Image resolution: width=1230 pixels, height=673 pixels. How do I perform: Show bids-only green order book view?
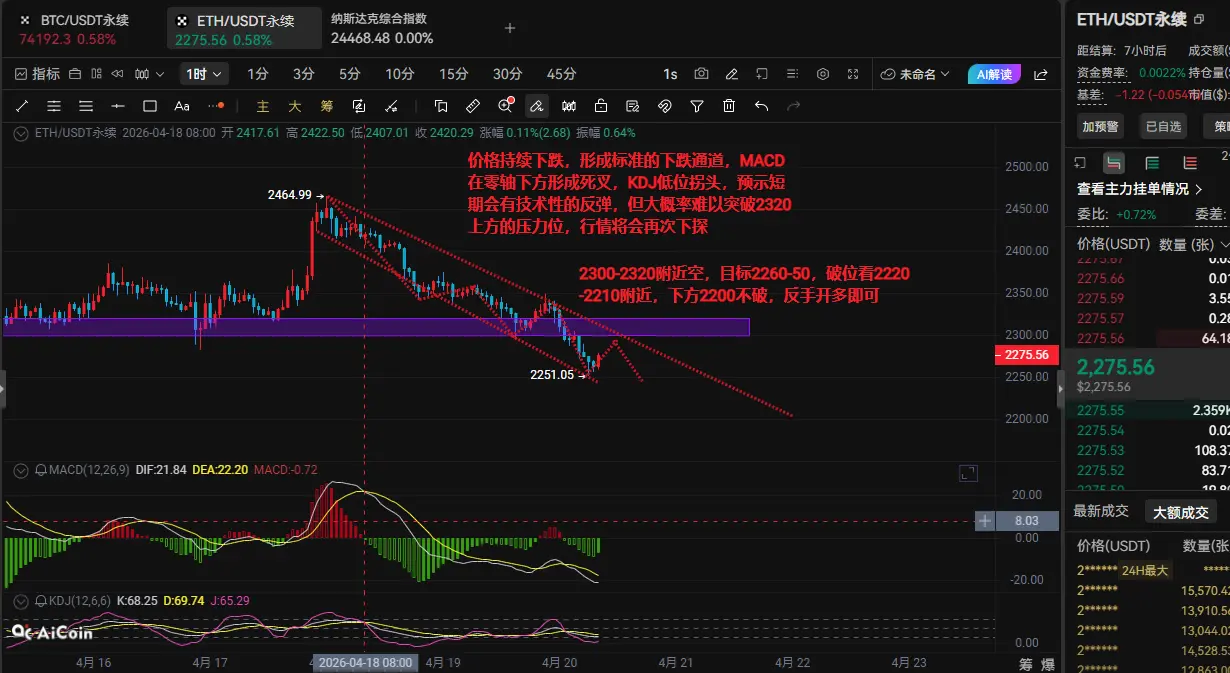[1152, 163]
